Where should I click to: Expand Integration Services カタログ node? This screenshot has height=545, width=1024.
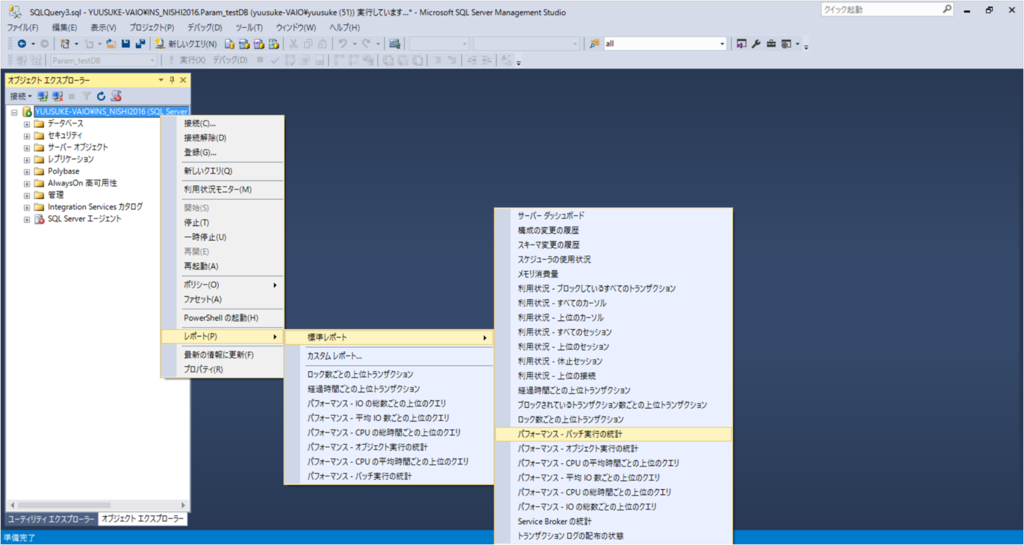27,207
